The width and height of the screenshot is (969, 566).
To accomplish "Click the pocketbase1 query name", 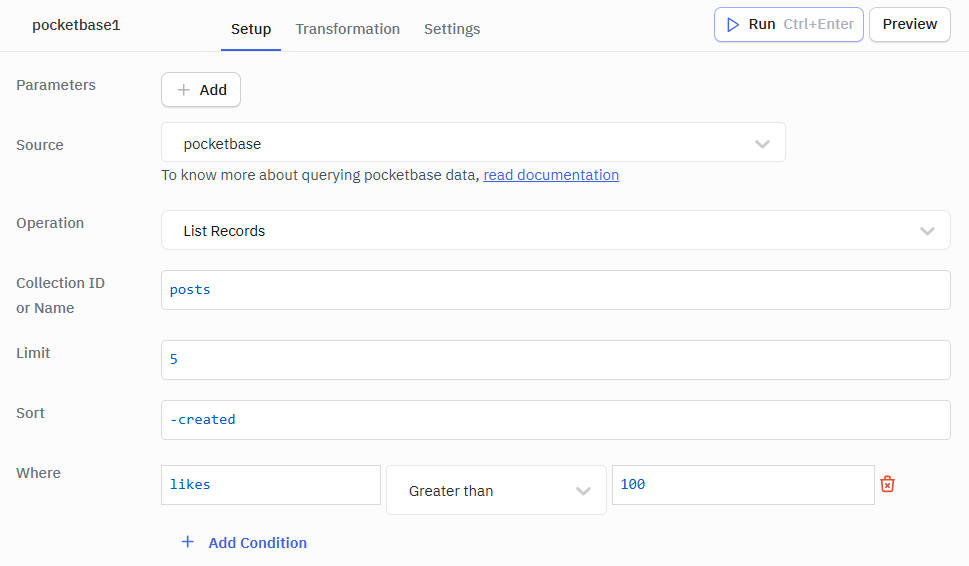I will pos(76,25).
